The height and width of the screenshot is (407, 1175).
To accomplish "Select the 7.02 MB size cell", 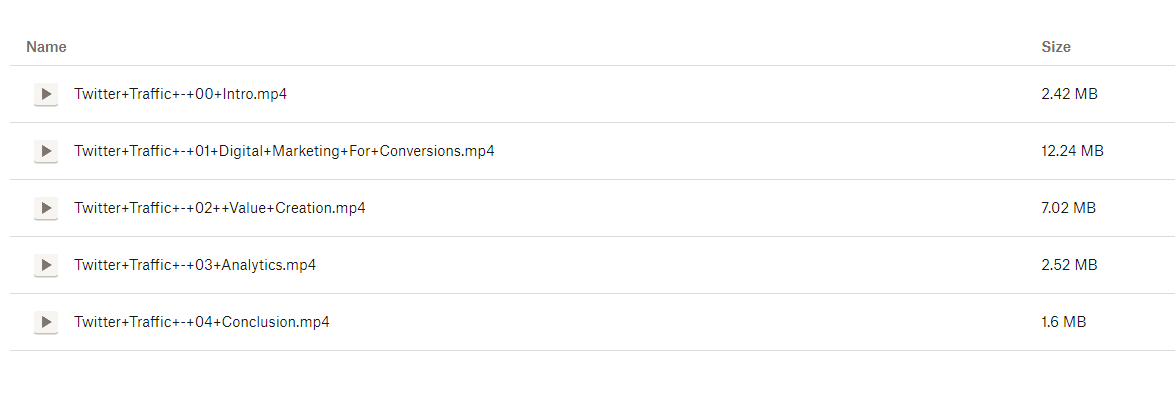I will click(x=1068, y=208).
